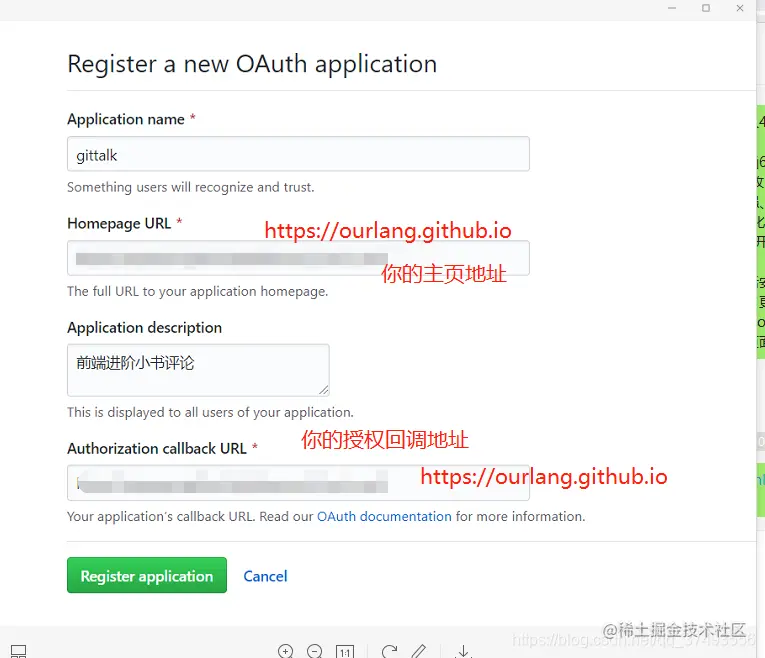Click 'Register a new OAuth application' heading

pos(252,64)
